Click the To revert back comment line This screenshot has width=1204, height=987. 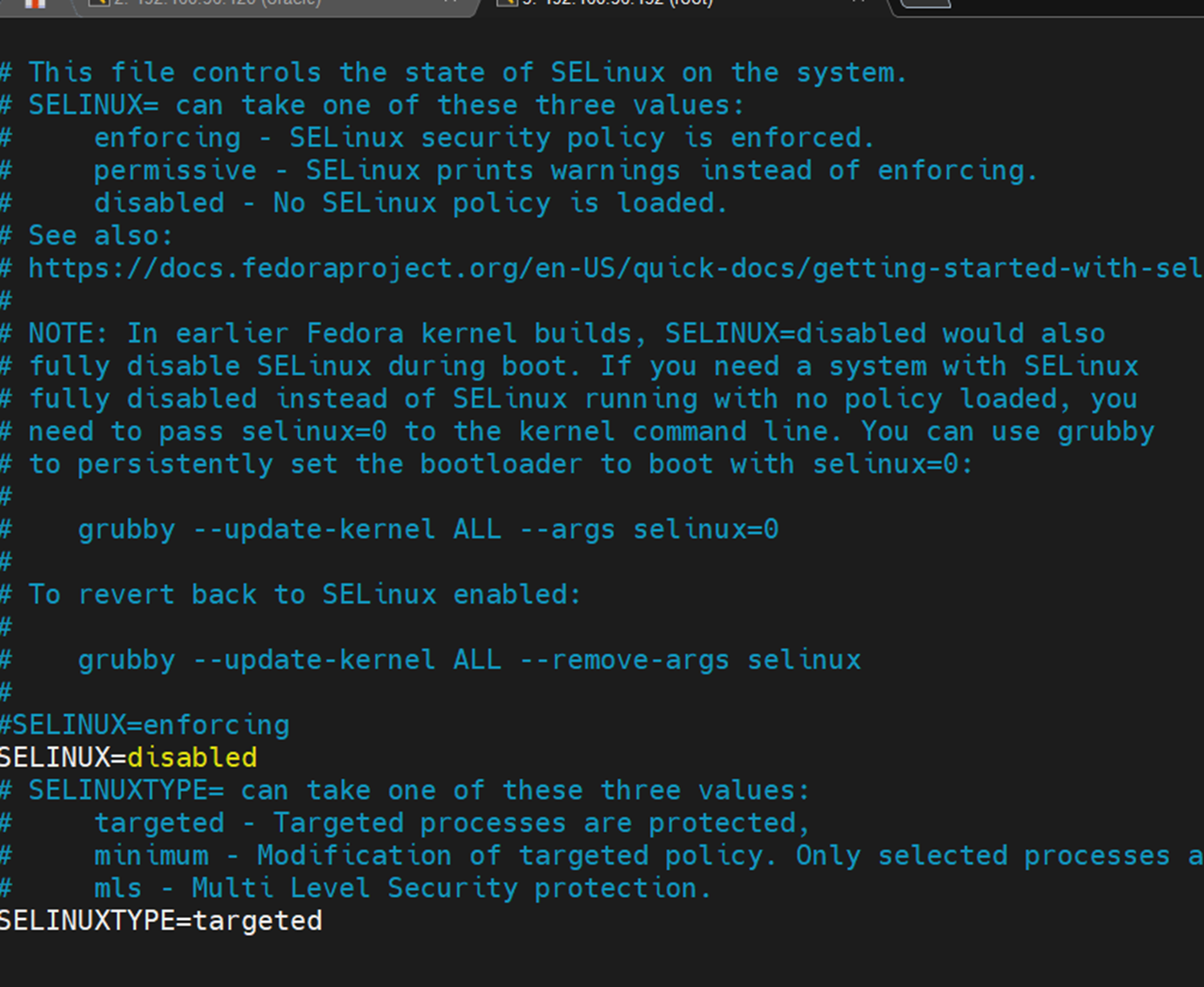click(291, 594)
